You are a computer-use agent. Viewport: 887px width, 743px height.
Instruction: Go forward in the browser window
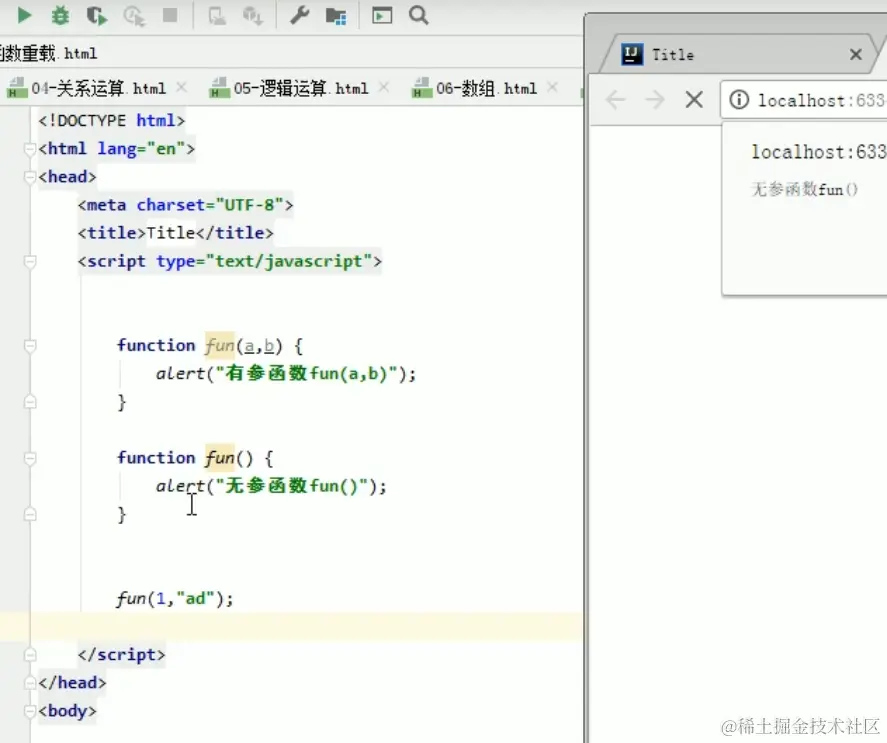(655, 100)
